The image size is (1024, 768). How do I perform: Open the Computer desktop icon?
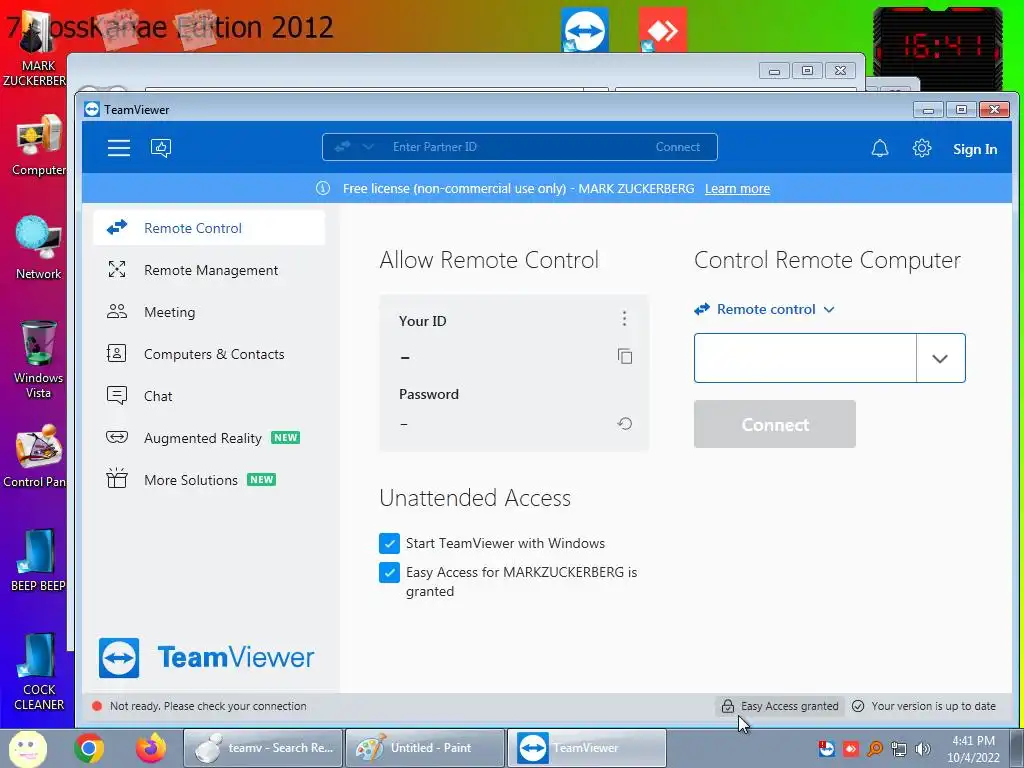point(39,145)
